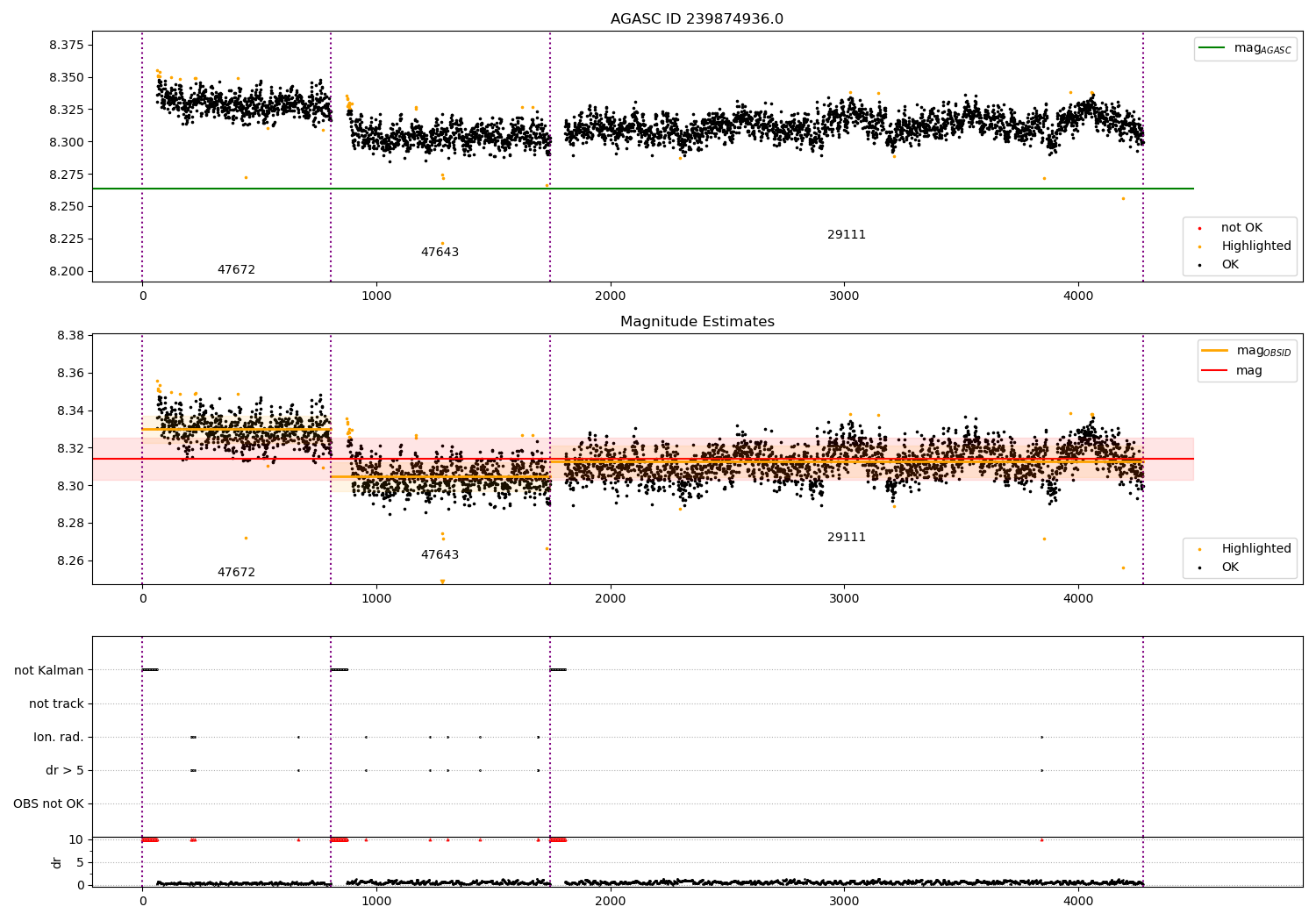
Task: Click OBSID label 47672 in middle plot
Action: tap(236, 573)
